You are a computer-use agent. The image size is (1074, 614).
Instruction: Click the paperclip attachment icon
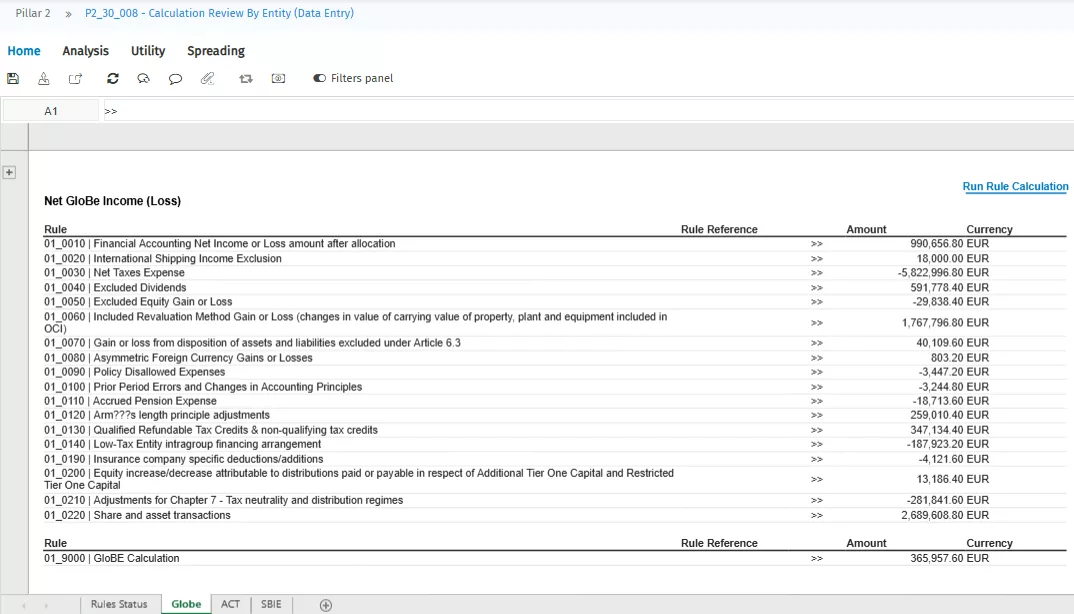[208, 79]
